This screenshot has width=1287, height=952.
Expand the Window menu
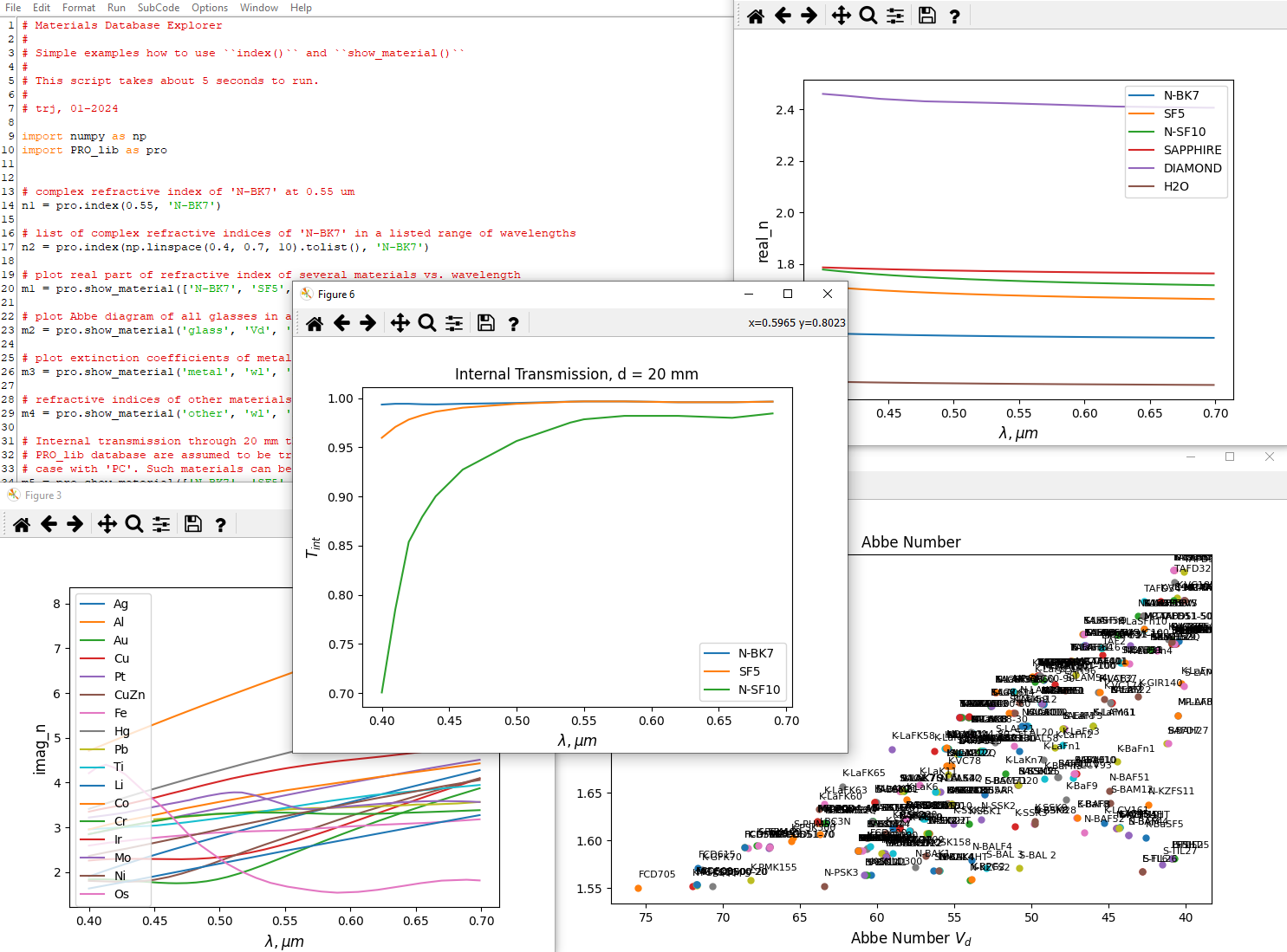coord(259,8)
